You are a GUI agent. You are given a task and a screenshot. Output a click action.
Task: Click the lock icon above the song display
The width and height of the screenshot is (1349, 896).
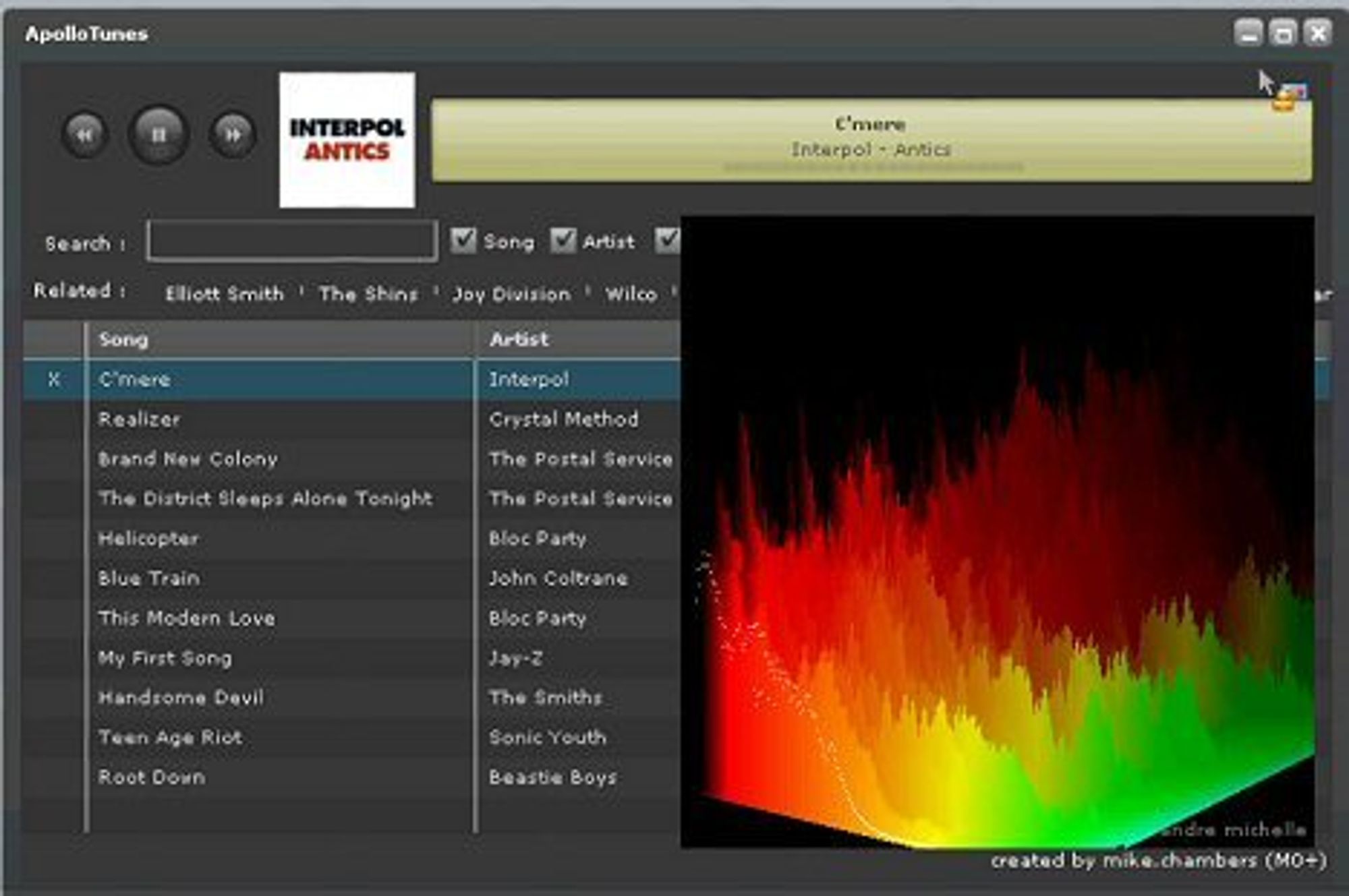pos(1284,101)
